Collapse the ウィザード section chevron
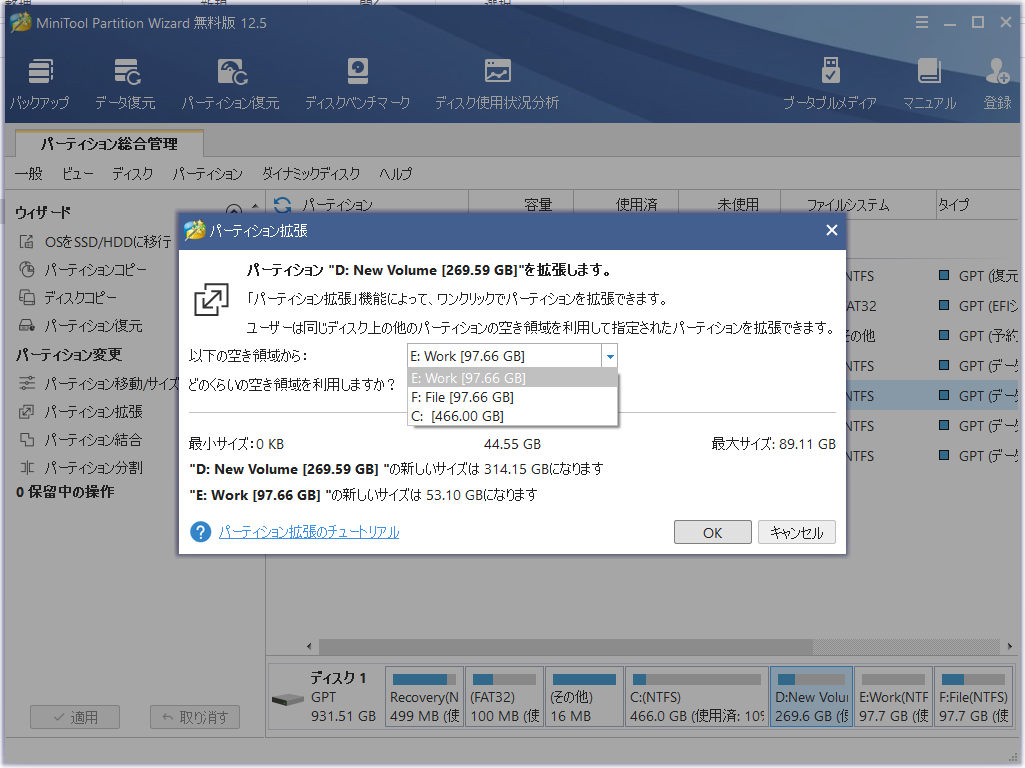This screenshot has height=768, width=1025. tap(234, 212)
